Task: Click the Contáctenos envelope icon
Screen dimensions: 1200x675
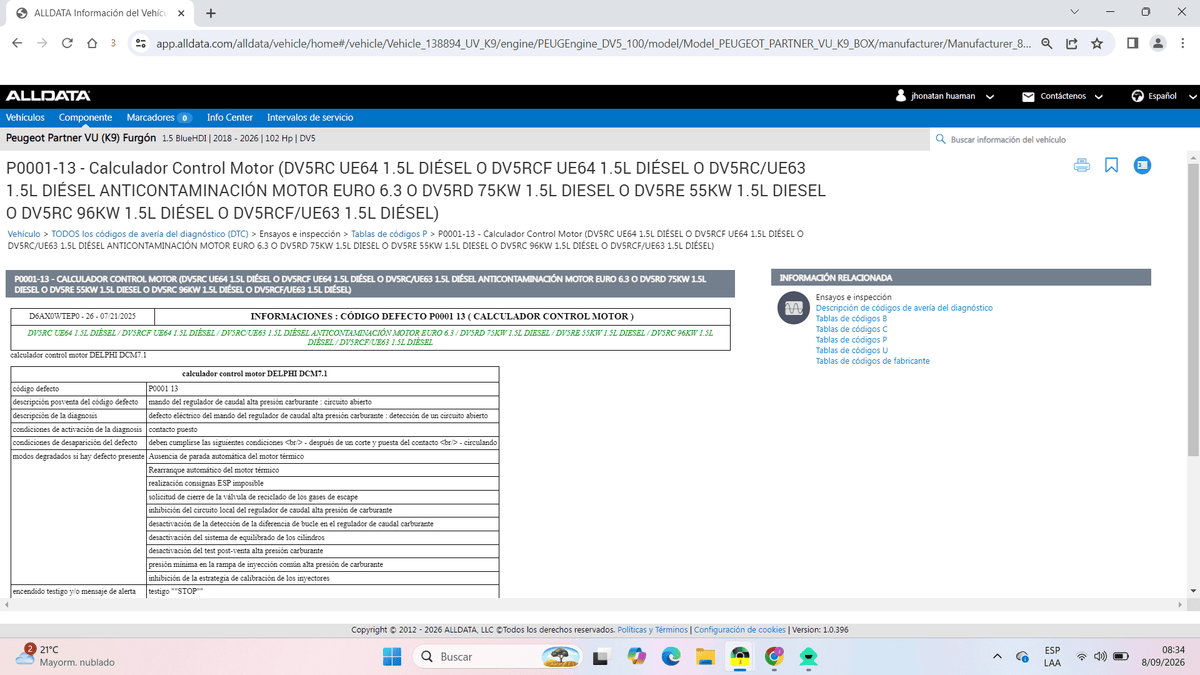Action: [1028, 97]
